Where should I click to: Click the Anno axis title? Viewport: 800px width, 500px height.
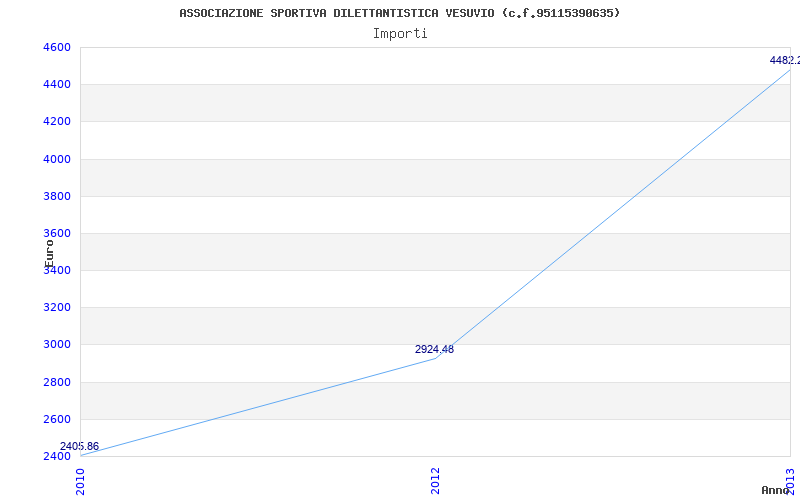tap(776, 490)
